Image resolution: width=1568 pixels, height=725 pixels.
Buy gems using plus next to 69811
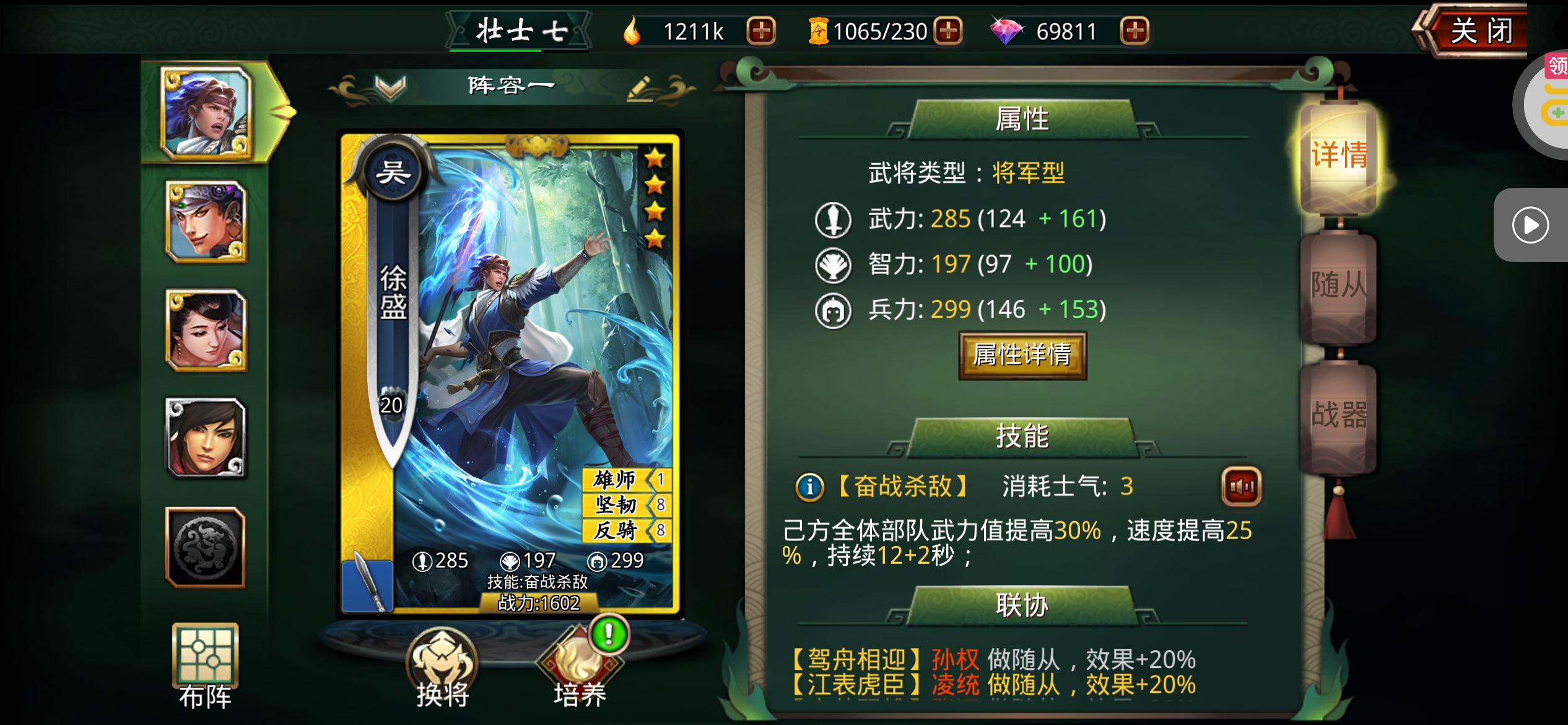[x=1135, y=31]
